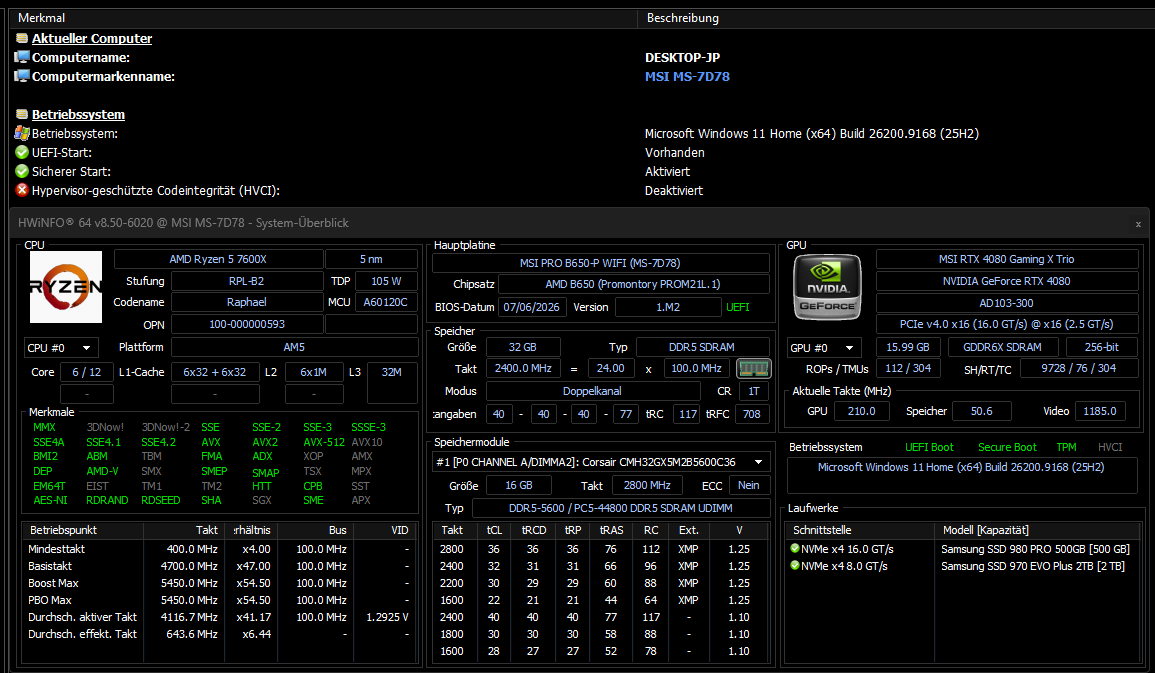Click the GPU clock 210.0 field
This screenshot has height=673, width=1155.
(x=861, y=411)
